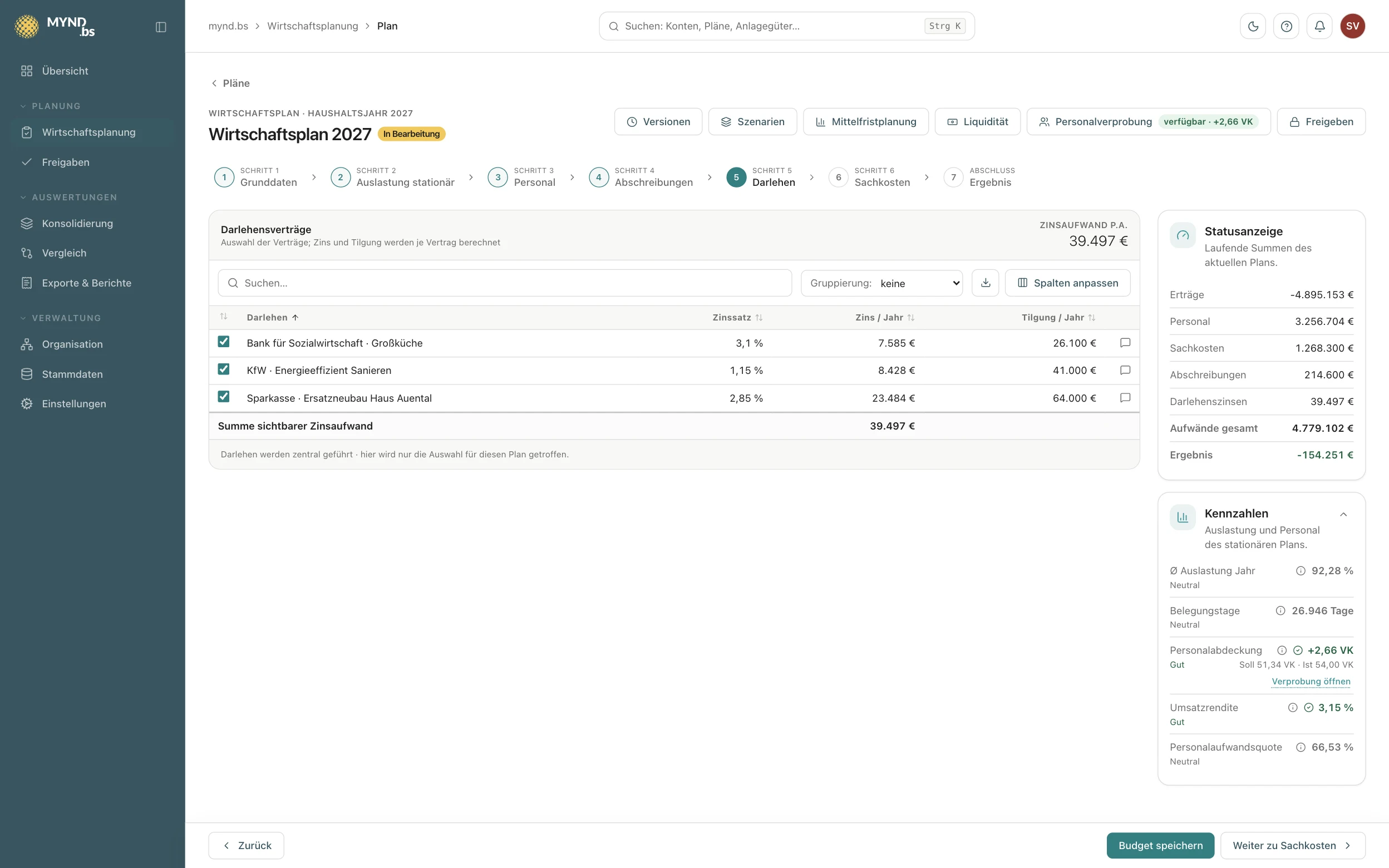Uncheck Bank für Sozialwirtschaft Großküche loan

coord(224,342)
